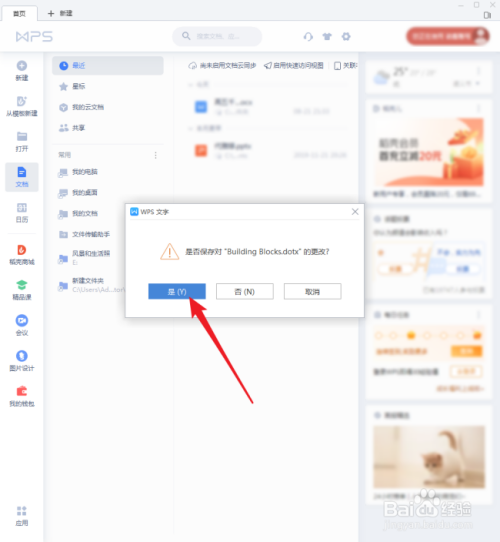Click 是 (Y) to save changes
500x542 pixels.
[177, 291]
